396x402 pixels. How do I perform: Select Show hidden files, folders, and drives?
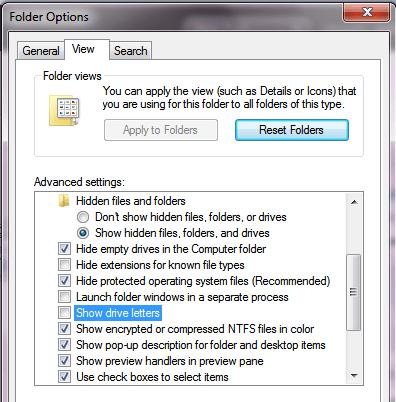coord(83,233)
